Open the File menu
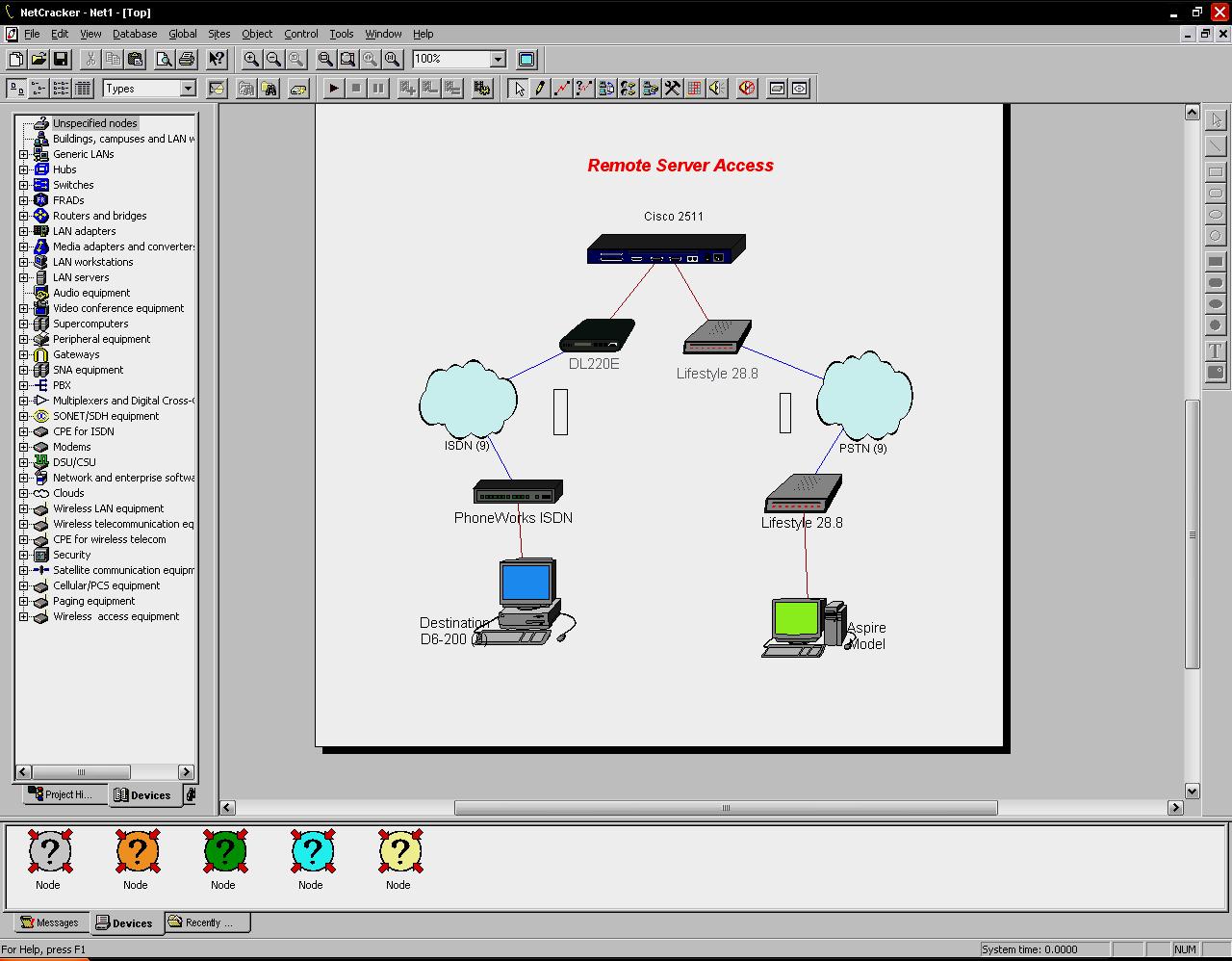 [x=32, y=34]
